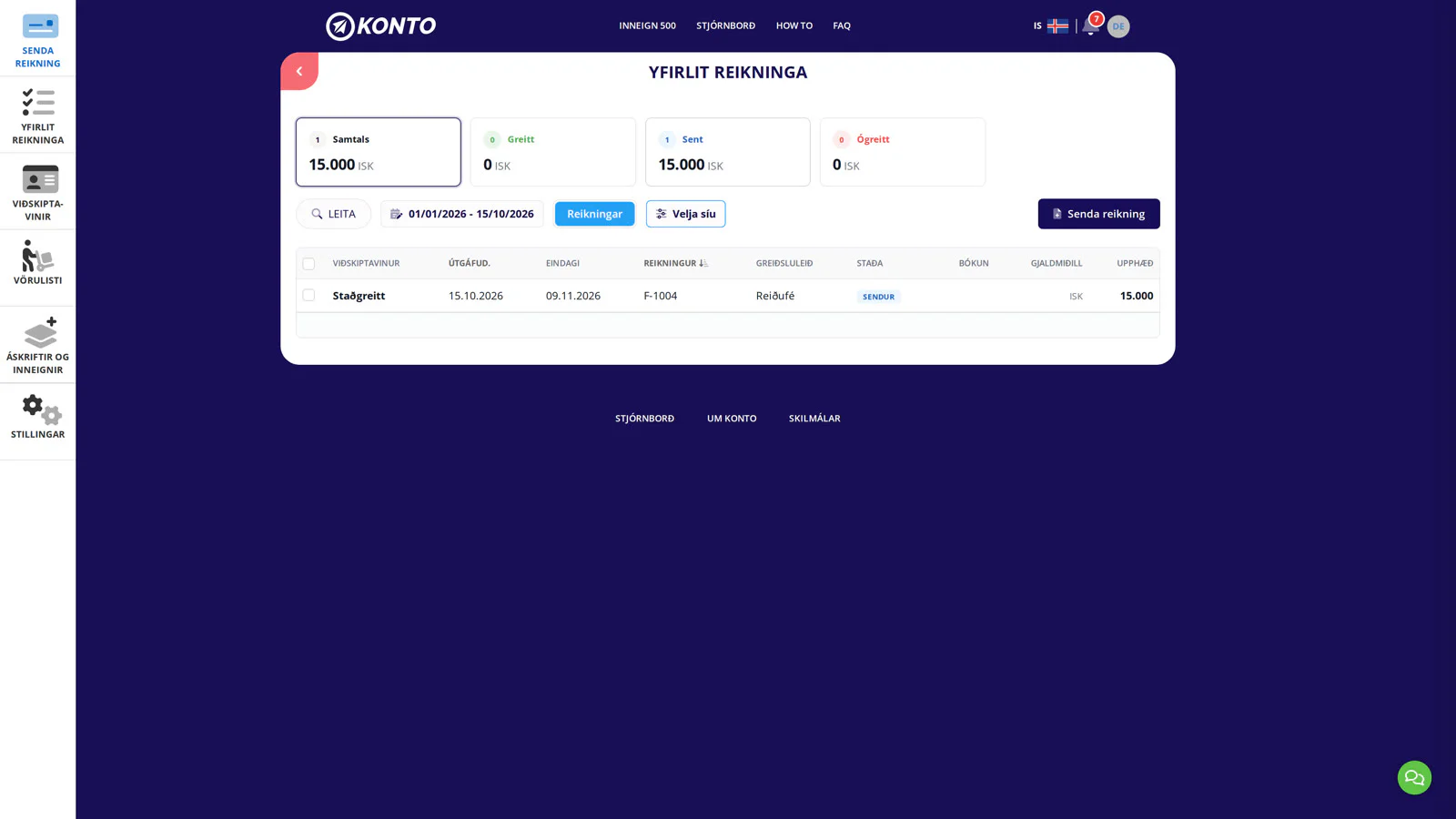This screenshot has height=819, width=1456.
Task: Click the Sendur status badge
Action: point(878,297)
